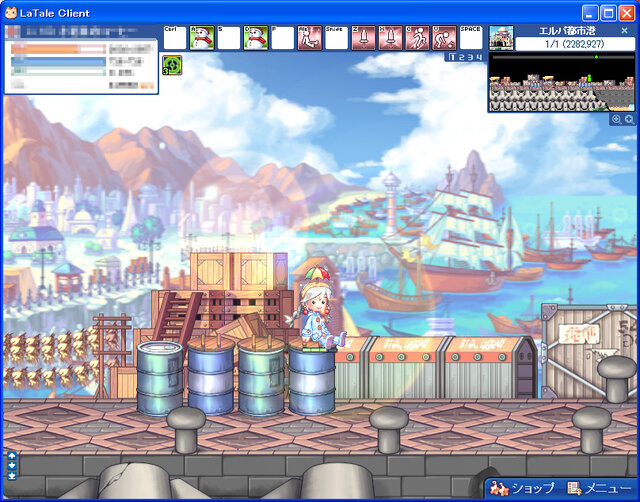
Task: Click the empty Shift hotkey slot
Action: 336,38
